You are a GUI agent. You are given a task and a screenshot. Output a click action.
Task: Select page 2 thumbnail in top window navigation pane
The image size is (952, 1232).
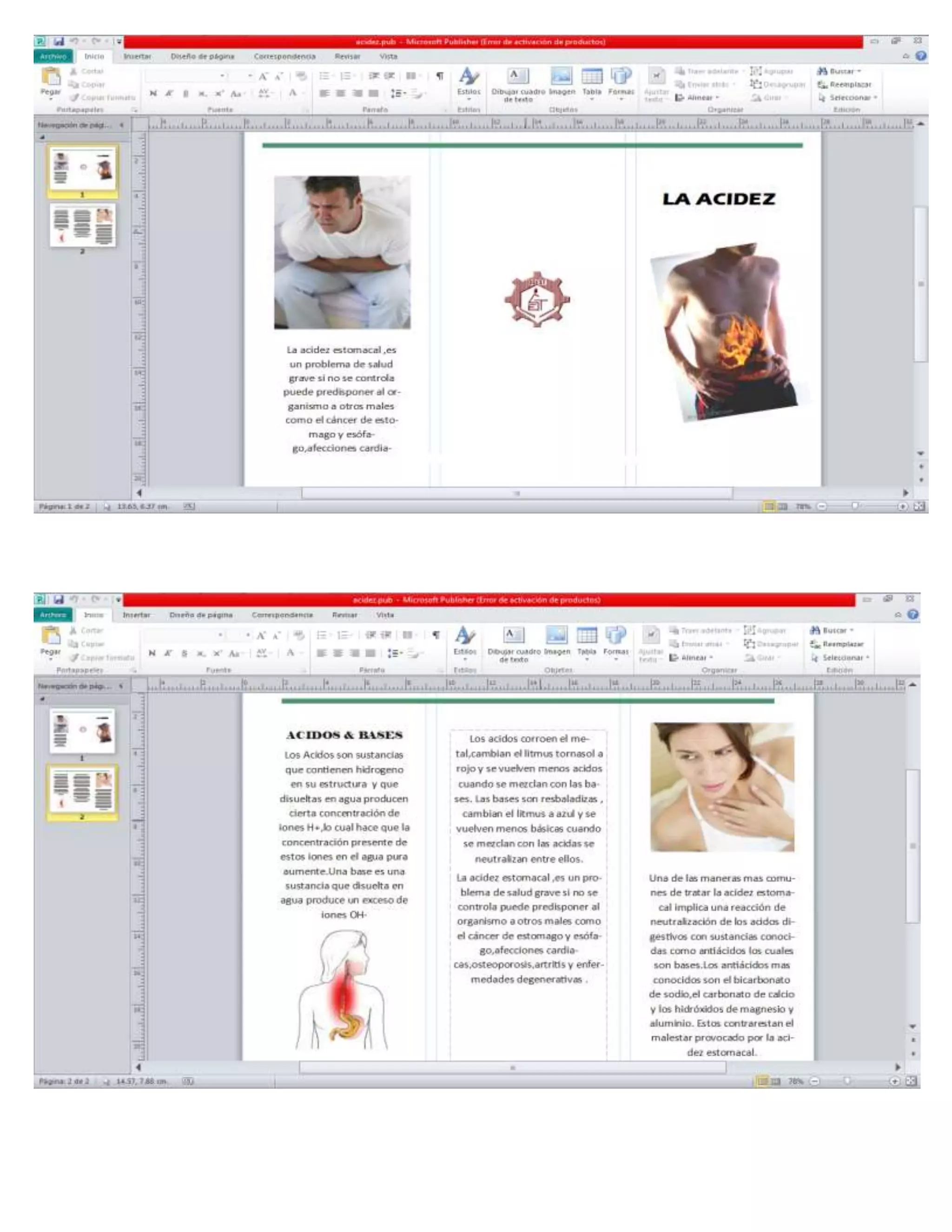tap(82, 225)
